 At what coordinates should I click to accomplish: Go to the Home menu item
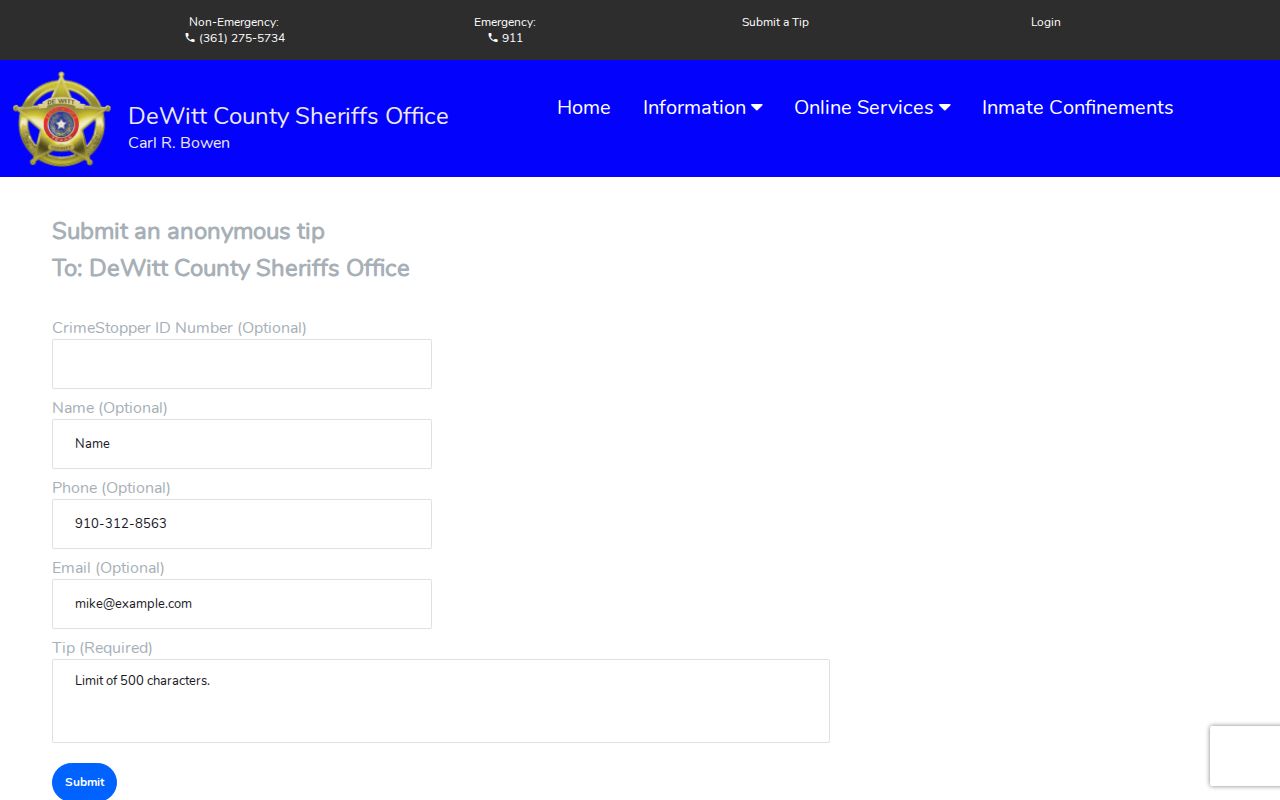(x=584, y=107)
